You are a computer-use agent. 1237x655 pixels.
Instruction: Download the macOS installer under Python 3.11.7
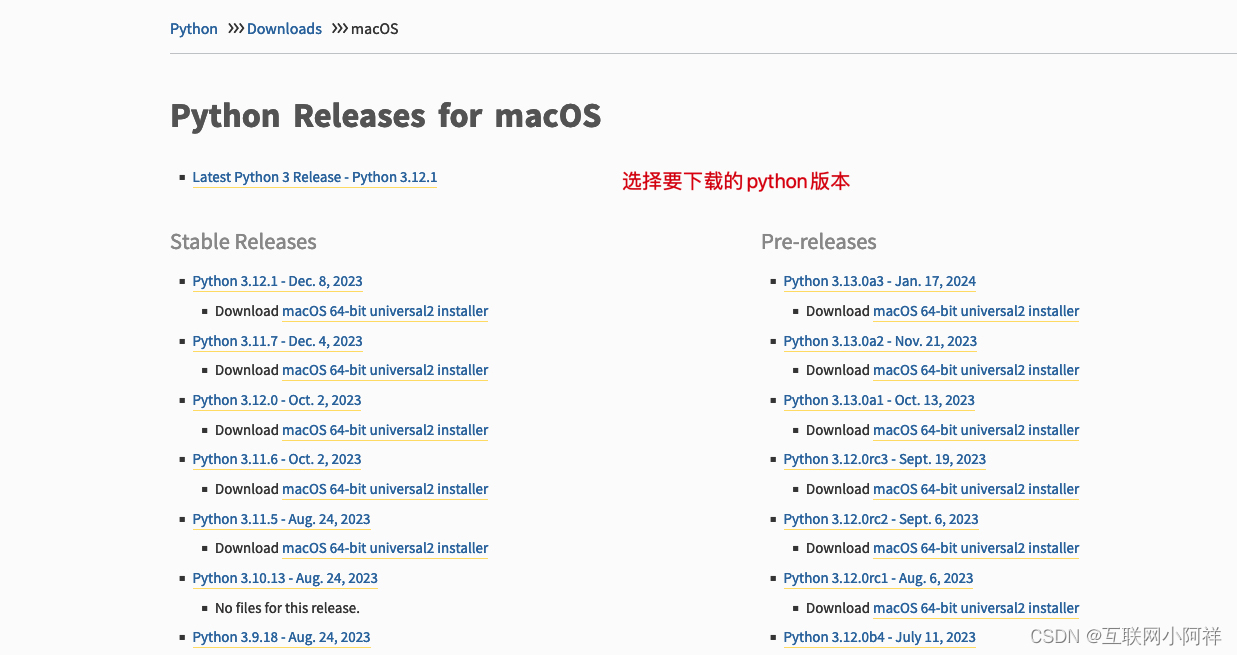pyautogui.click(x=385, y=370)
